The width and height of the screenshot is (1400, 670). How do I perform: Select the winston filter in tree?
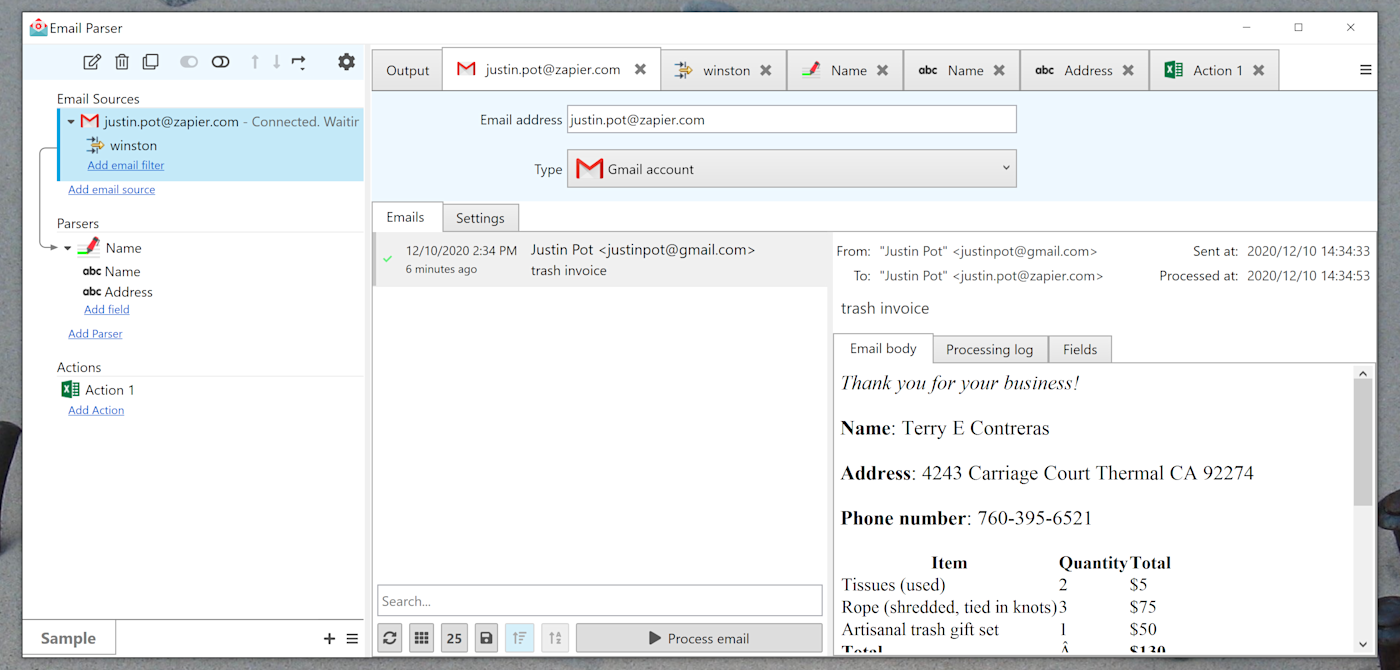pos(133,146)
